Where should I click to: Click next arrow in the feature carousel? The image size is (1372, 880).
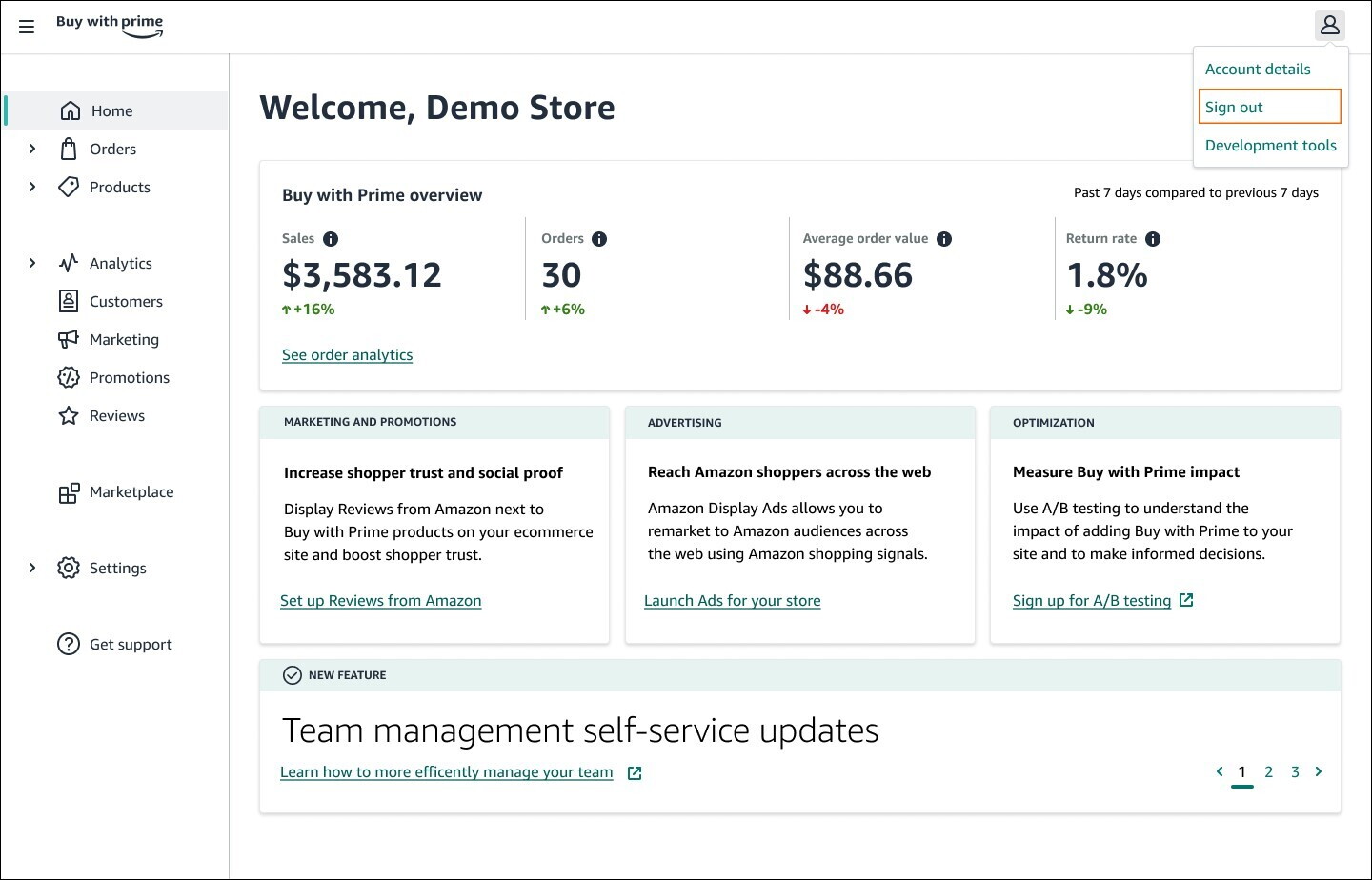pos(1319,771)
